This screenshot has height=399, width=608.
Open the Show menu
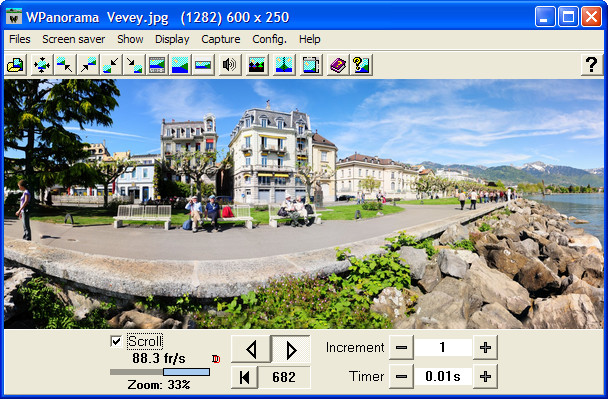pyautogui.click(x=130, y=40)
